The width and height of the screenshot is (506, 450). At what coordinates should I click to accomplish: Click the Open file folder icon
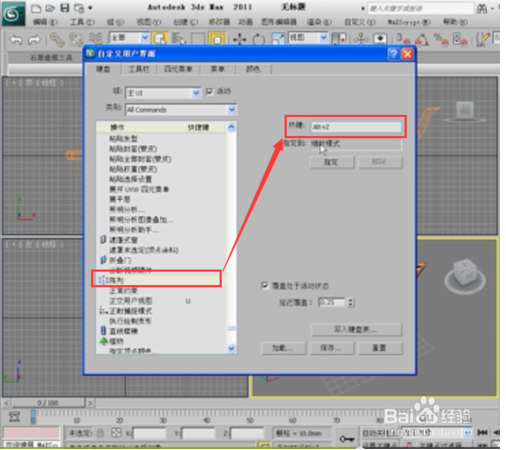tap(50, 8)
